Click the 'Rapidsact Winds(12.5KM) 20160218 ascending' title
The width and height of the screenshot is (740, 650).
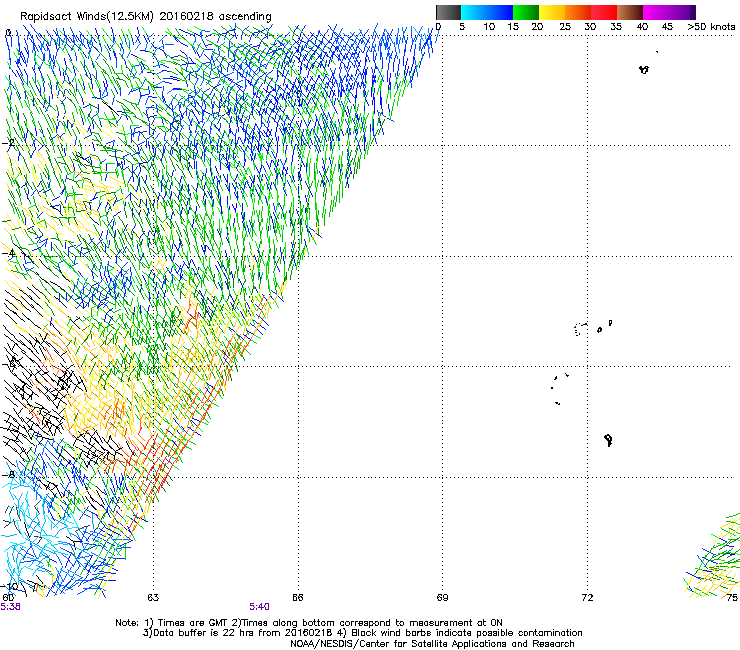point(146,17)
